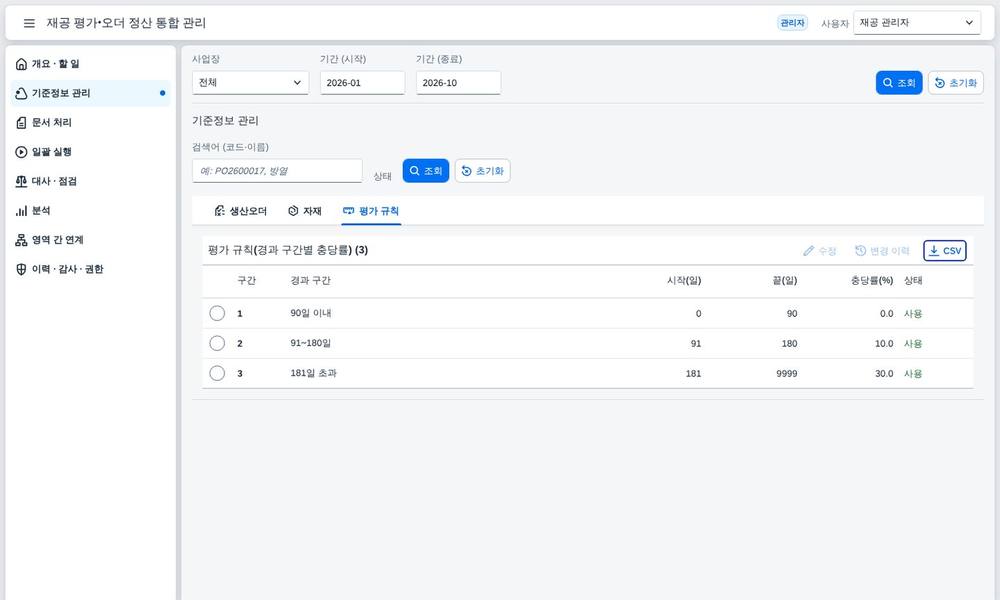Click the 변경 이력 button
Image resolution: width=1000 pixels, height=600 pixels.
pyautogui.click(x=882, y=251)
